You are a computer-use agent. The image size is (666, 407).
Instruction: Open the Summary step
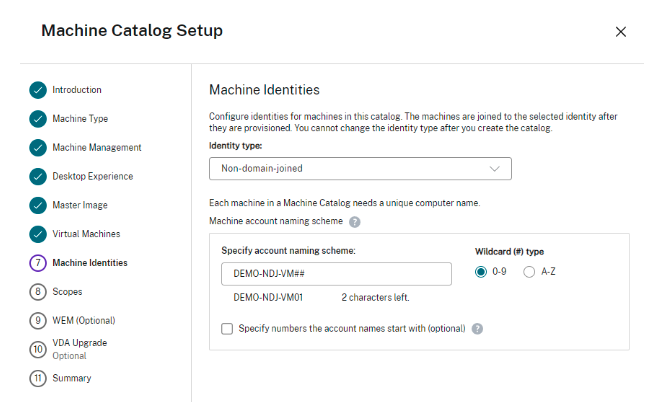71,378
